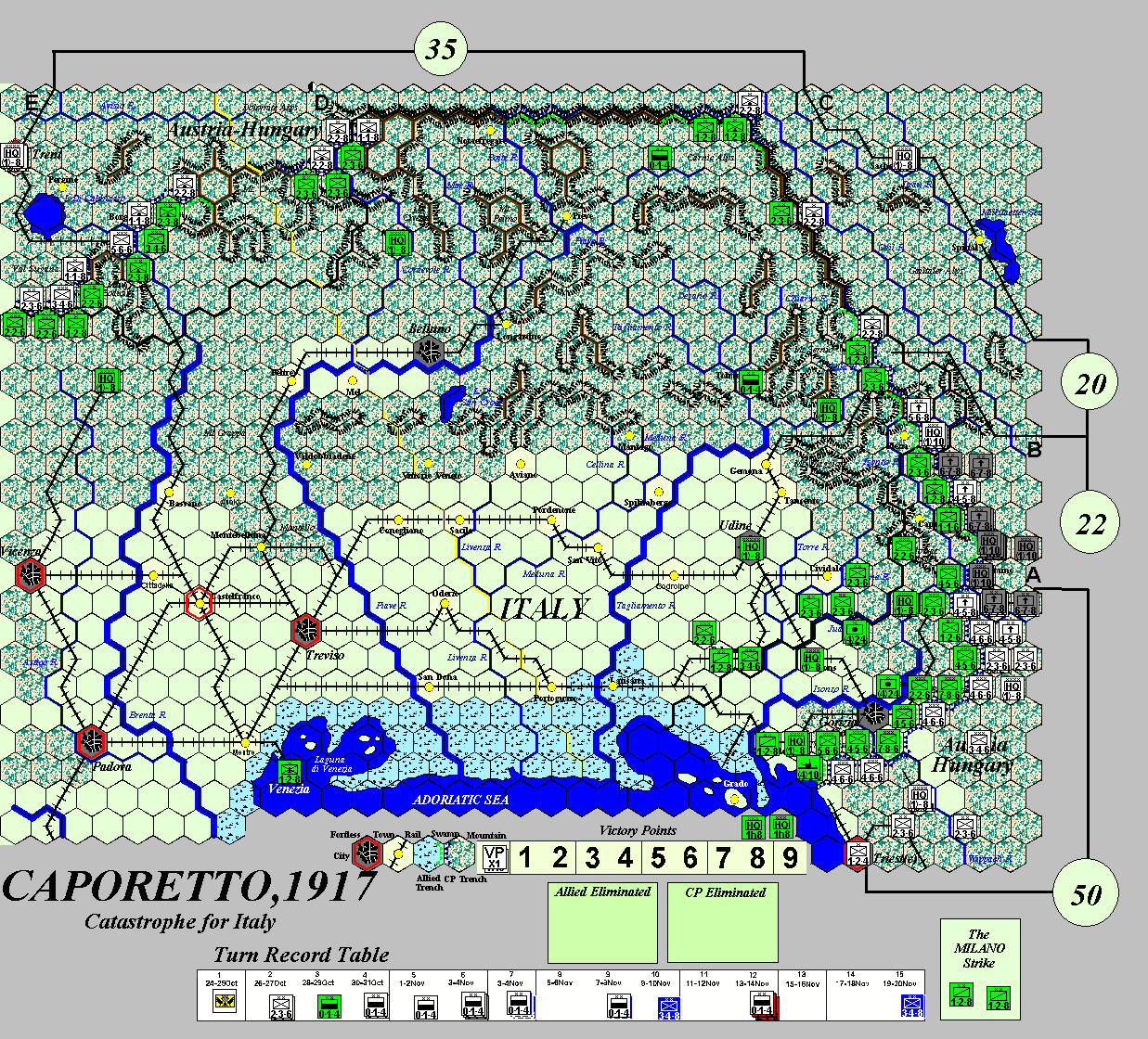Click Victory Points track number 9
The image size is (1148, 1039).
[x=790, y=857]
